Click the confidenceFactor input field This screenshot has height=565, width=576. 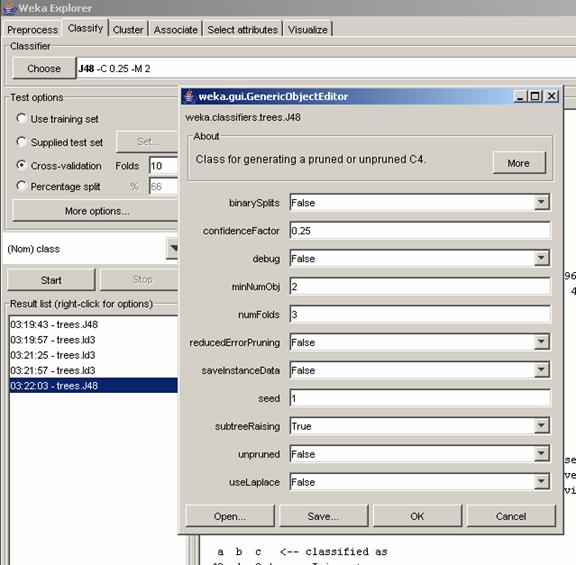click(x=420, y=231)
